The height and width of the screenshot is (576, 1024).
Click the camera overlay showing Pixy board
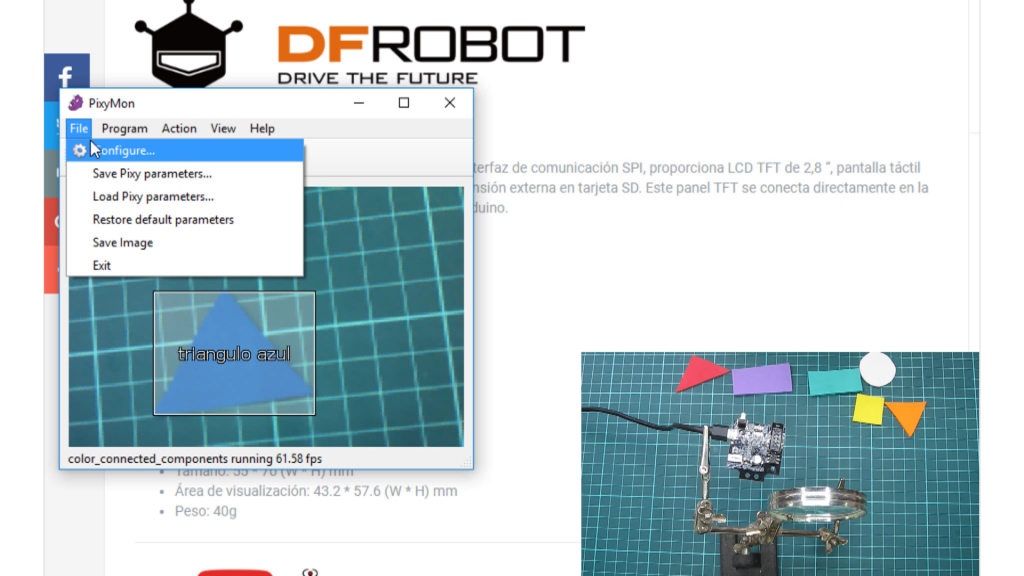(780, 463)
